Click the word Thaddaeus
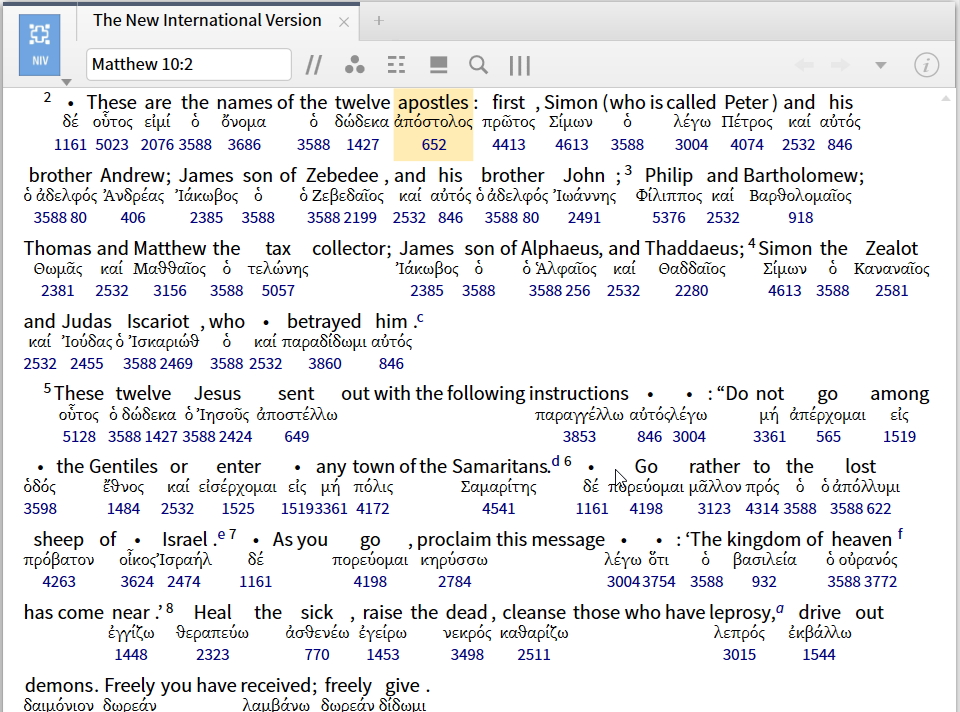Image resolution: width=960 pixels, height=712 pixels. [x=694, y=249]
